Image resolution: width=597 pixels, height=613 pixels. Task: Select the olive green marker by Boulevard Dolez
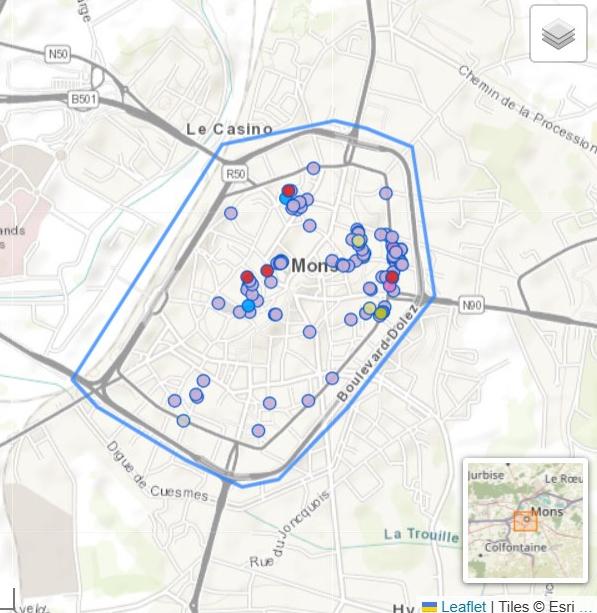[381, 313]
